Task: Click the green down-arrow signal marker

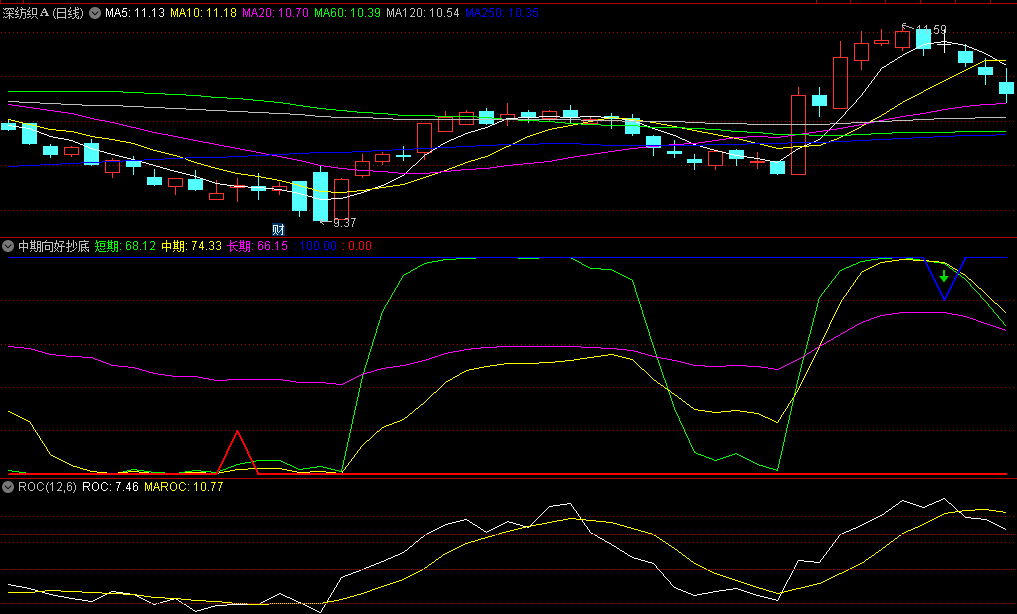Action: coord(944,276)
